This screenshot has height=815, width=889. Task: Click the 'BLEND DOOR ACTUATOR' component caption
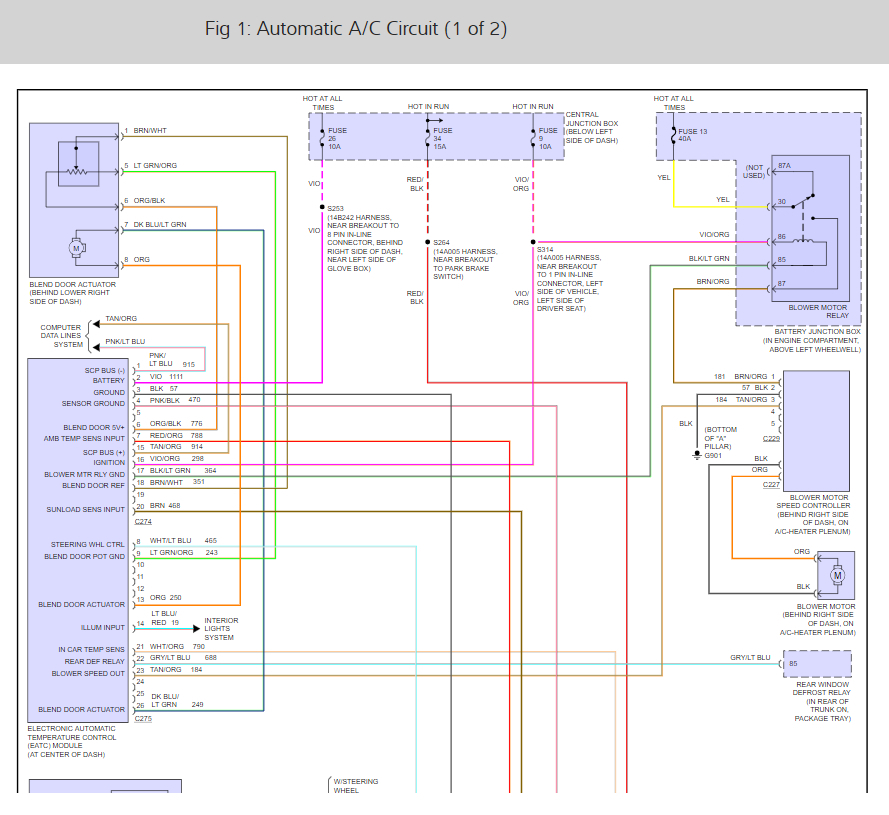click(x=72, y=285)
